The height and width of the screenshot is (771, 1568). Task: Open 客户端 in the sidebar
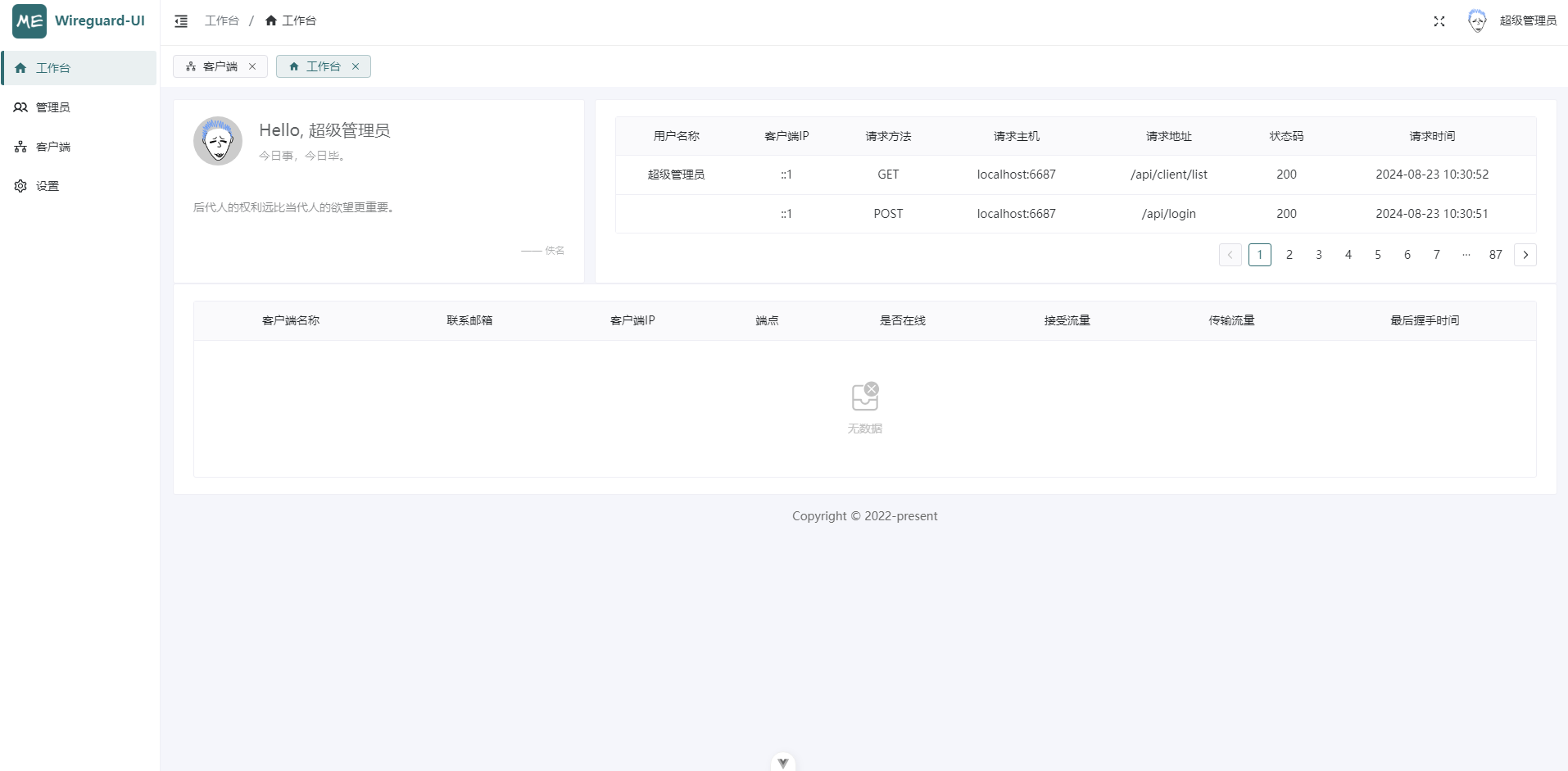click(53, 147)
